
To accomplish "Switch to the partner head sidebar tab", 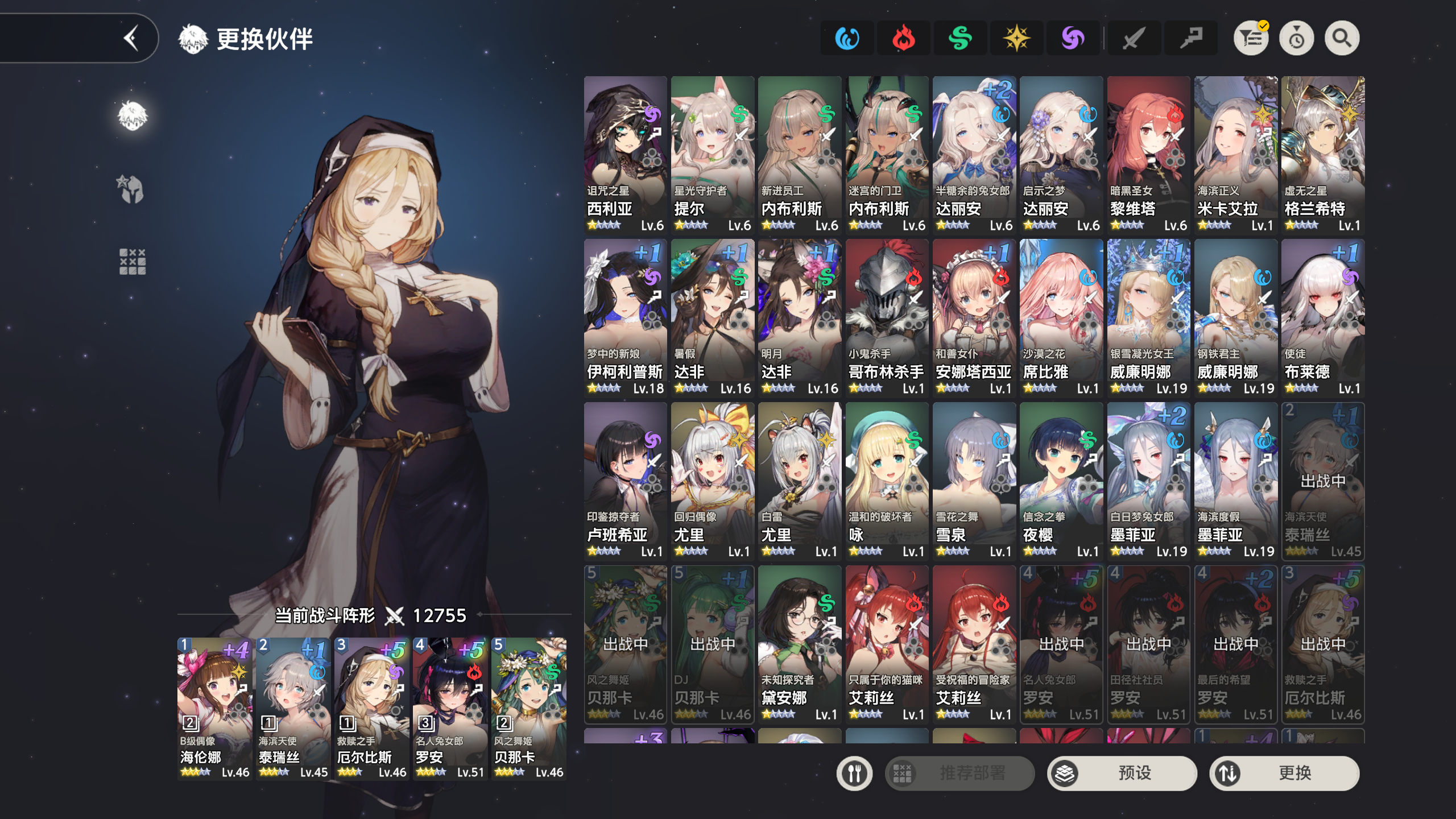I will coord(133,116).
